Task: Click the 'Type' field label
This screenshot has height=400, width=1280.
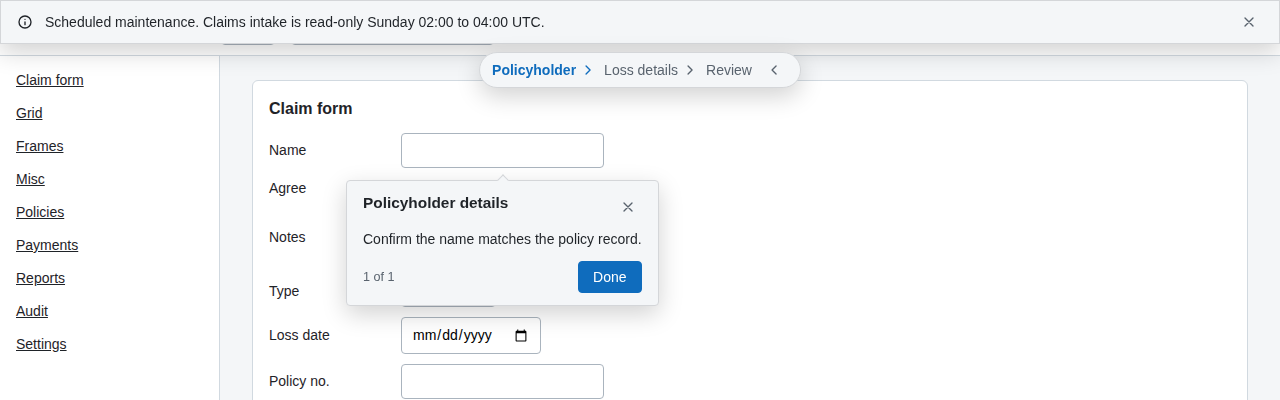Action: (x=284, y=291)
